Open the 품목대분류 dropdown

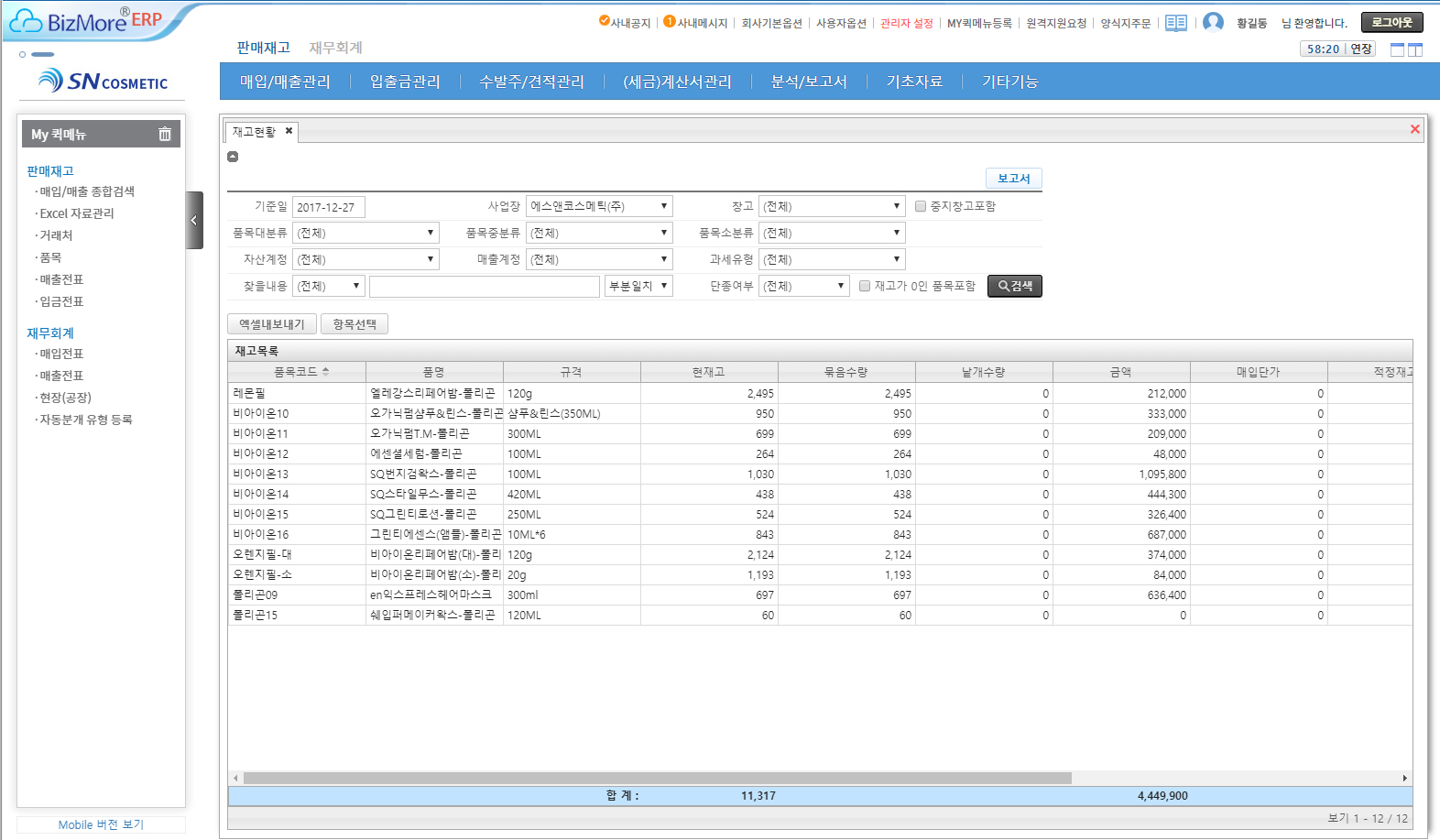[x=366, y=233]
